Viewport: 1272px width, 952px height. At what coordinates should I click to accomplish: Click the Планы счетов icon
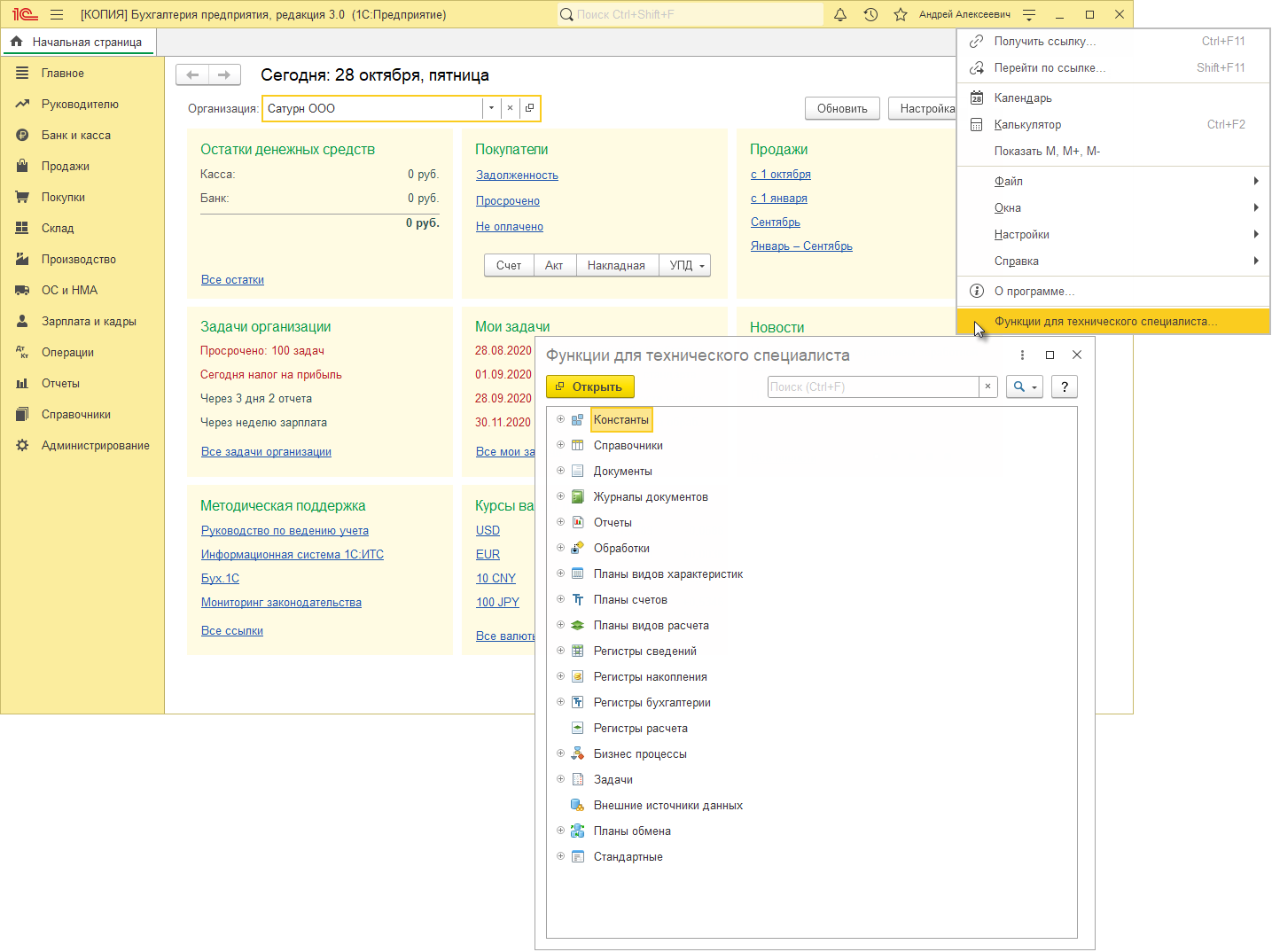pyautogui.click(x=577, y=599)
